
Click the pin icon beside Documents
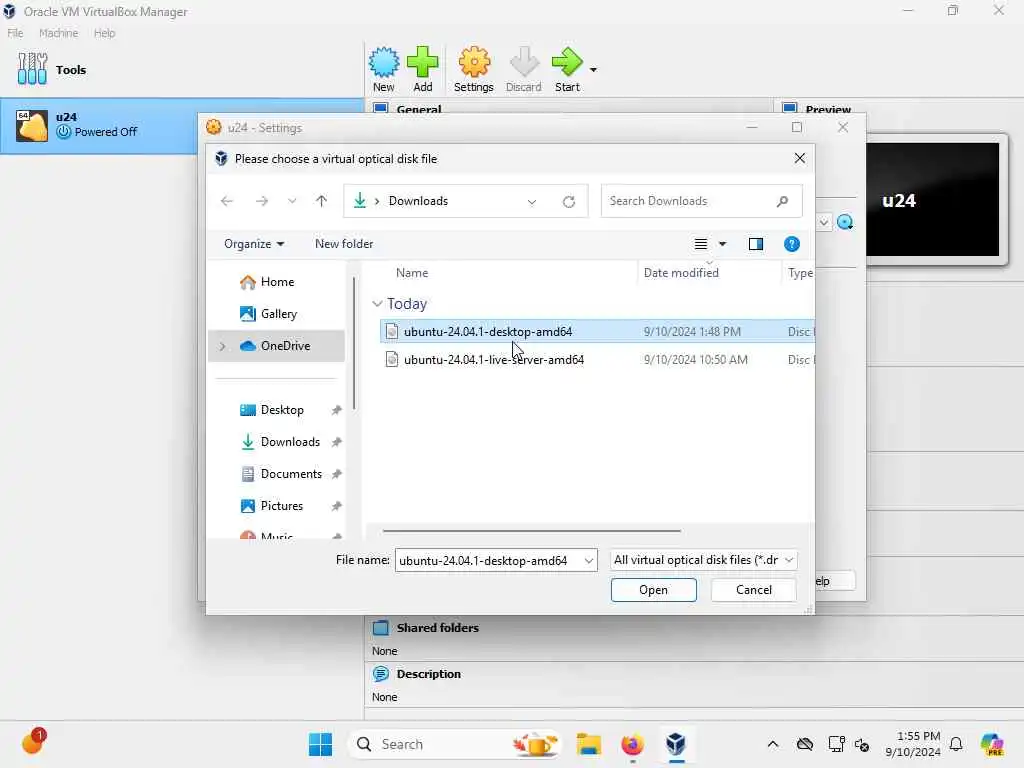(336, 474)
